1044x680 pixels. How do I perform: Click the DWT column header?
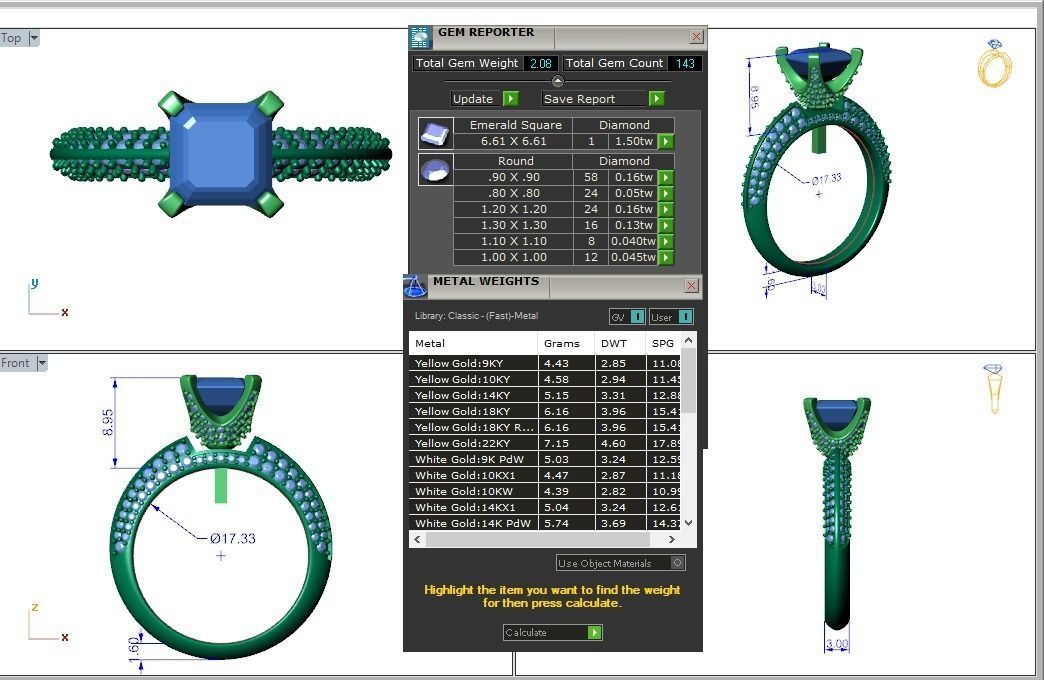(x=620, y=343)
